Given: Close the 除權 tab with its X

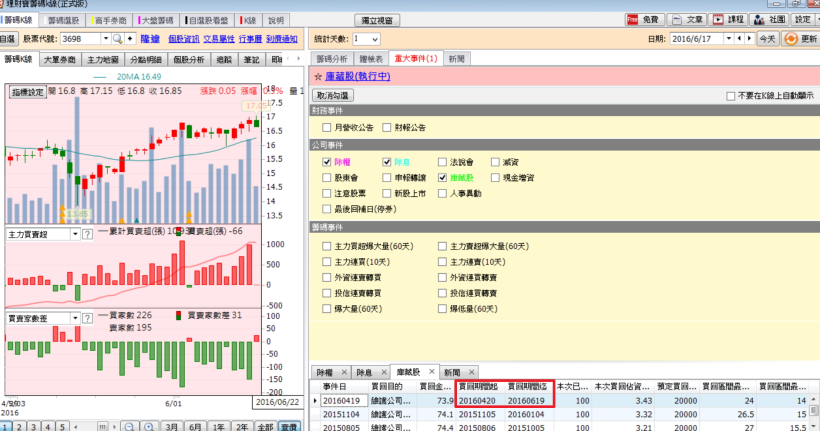Looking at the screenshot, I should click(345, 371).
